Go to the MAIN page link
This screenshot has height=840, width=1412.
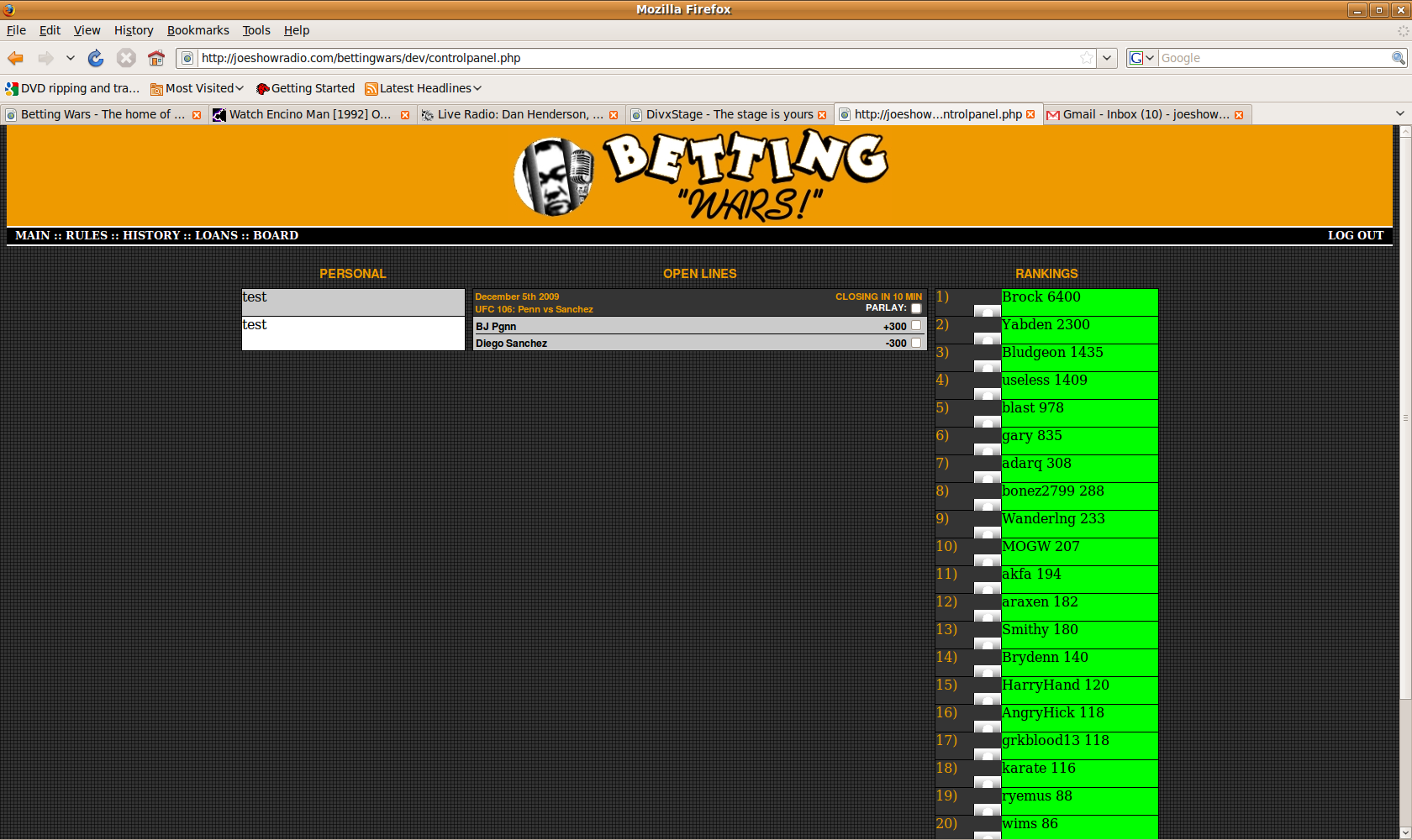pyautogui.click(x=33, y=235)
